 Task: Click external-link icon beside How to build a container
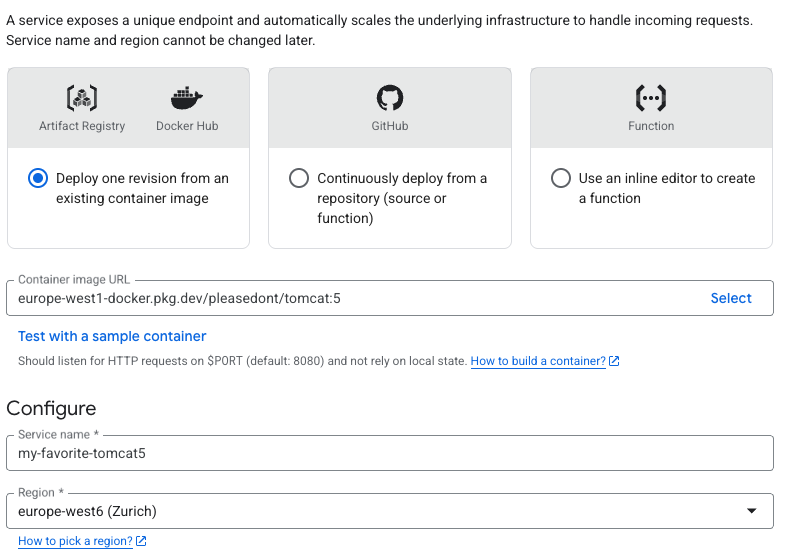click(x=614, y=361)
